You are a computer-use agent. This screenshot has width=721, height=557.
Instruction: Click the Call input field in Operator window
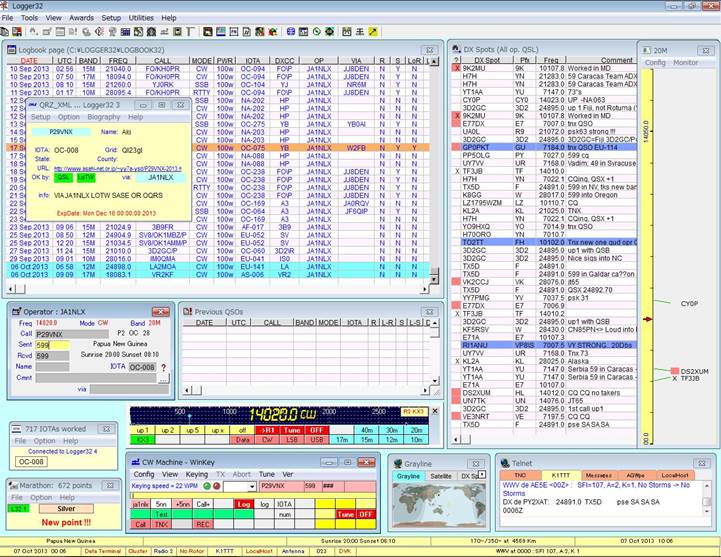[72, 334]
